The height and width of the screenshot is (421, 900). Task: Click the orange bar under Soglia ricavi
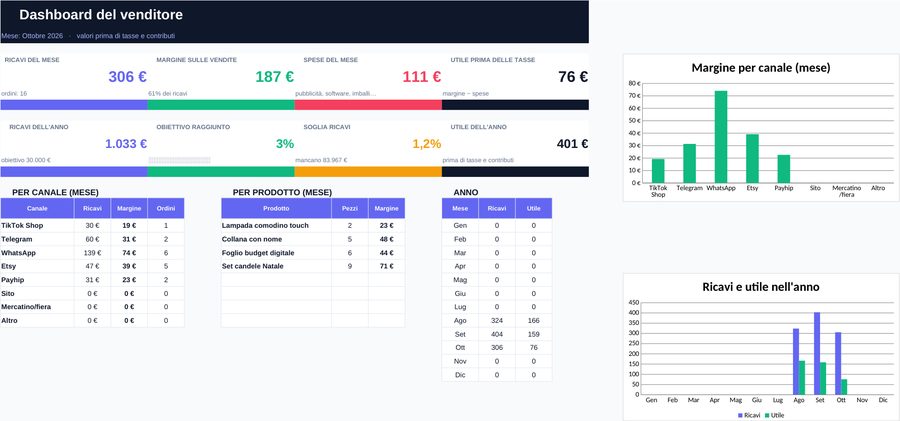tap(368, 172)
